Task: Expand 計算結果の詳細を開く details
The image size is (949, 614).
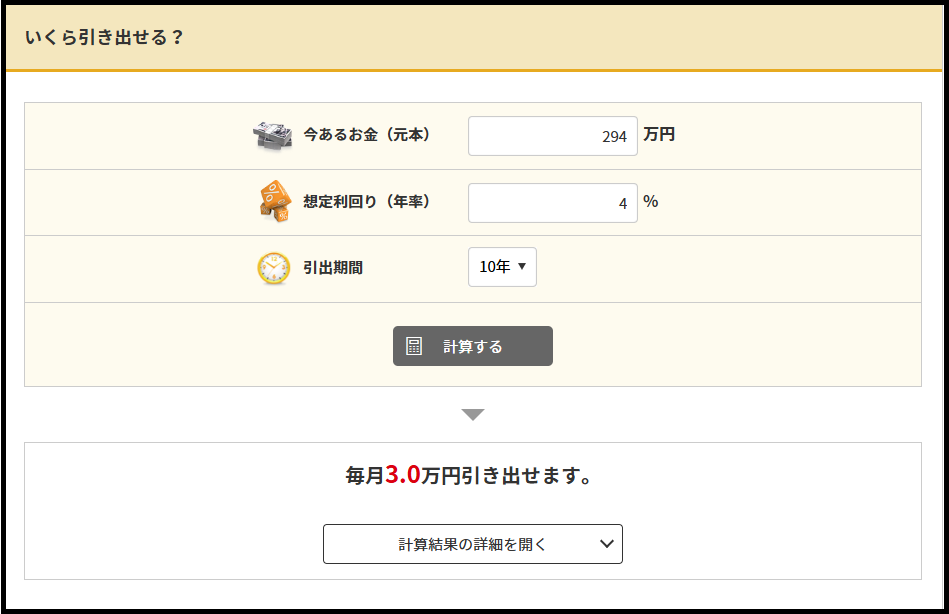Action: pyautogui.click(x=472, y=544)
